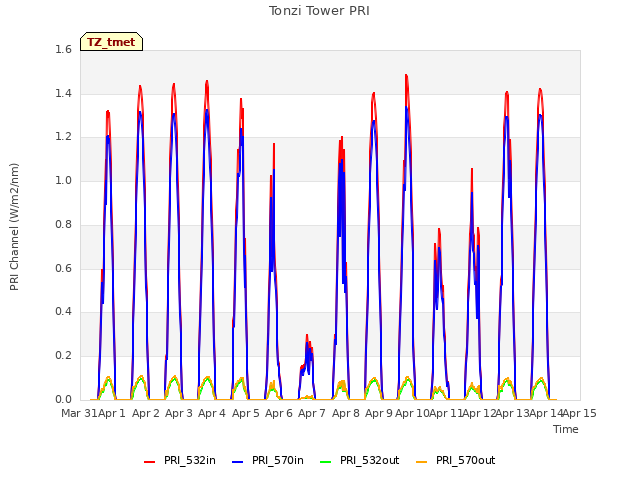Click the Apr 2 x-axis tick label
This screenshot has height=480, width=640.
[x=146, y=413]
